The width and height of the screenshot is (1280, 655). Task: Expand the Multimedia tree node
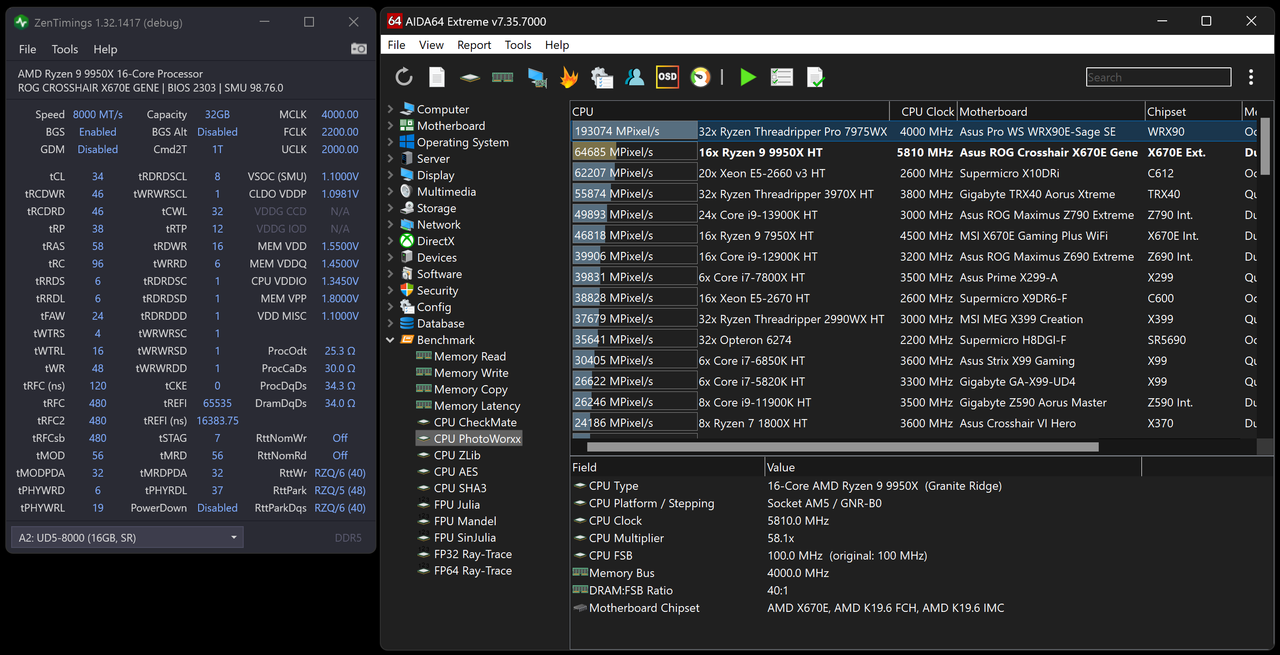[390, 192]
